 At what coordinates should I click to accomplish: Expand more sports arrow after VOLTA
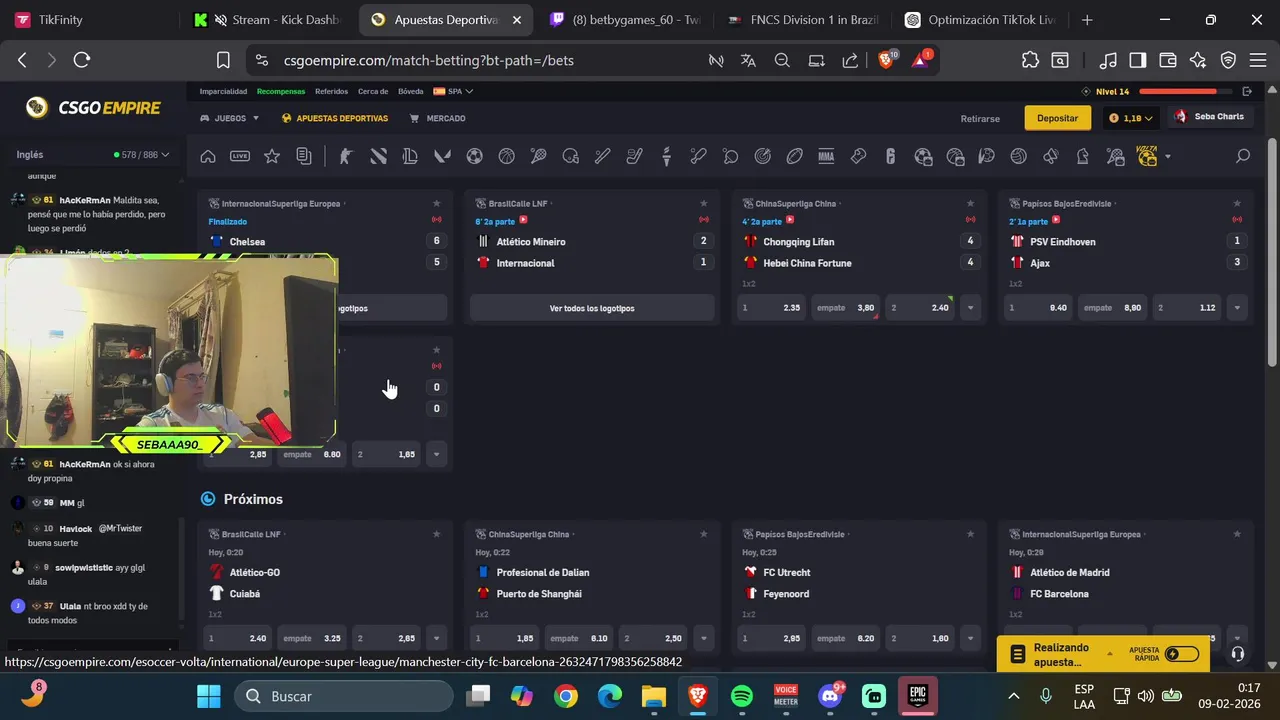click(1167, 157)
